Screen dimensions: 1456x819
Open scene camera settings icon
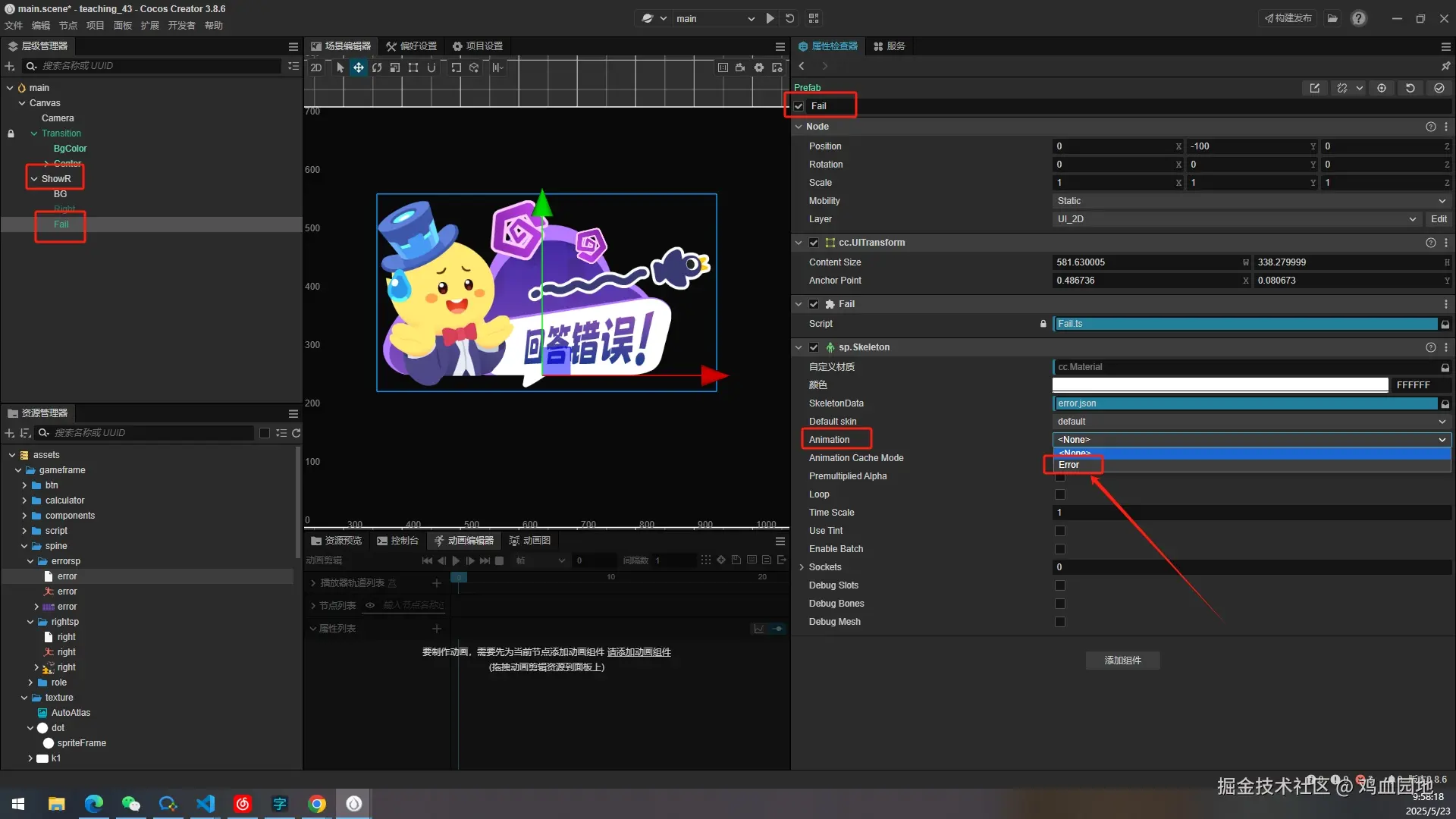click(x=740, y=67)
